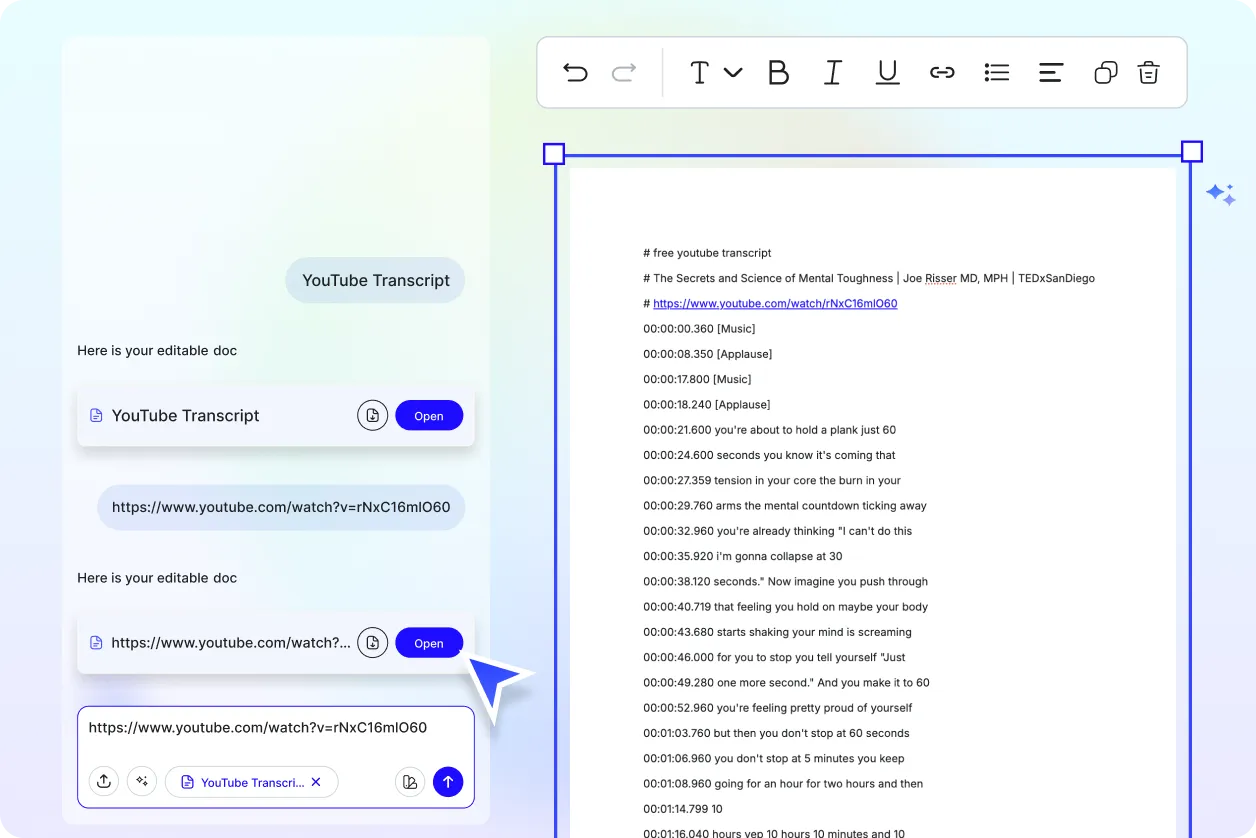Upload a file from the input bar
This screenshot has height=838, width=1256.
104,781
